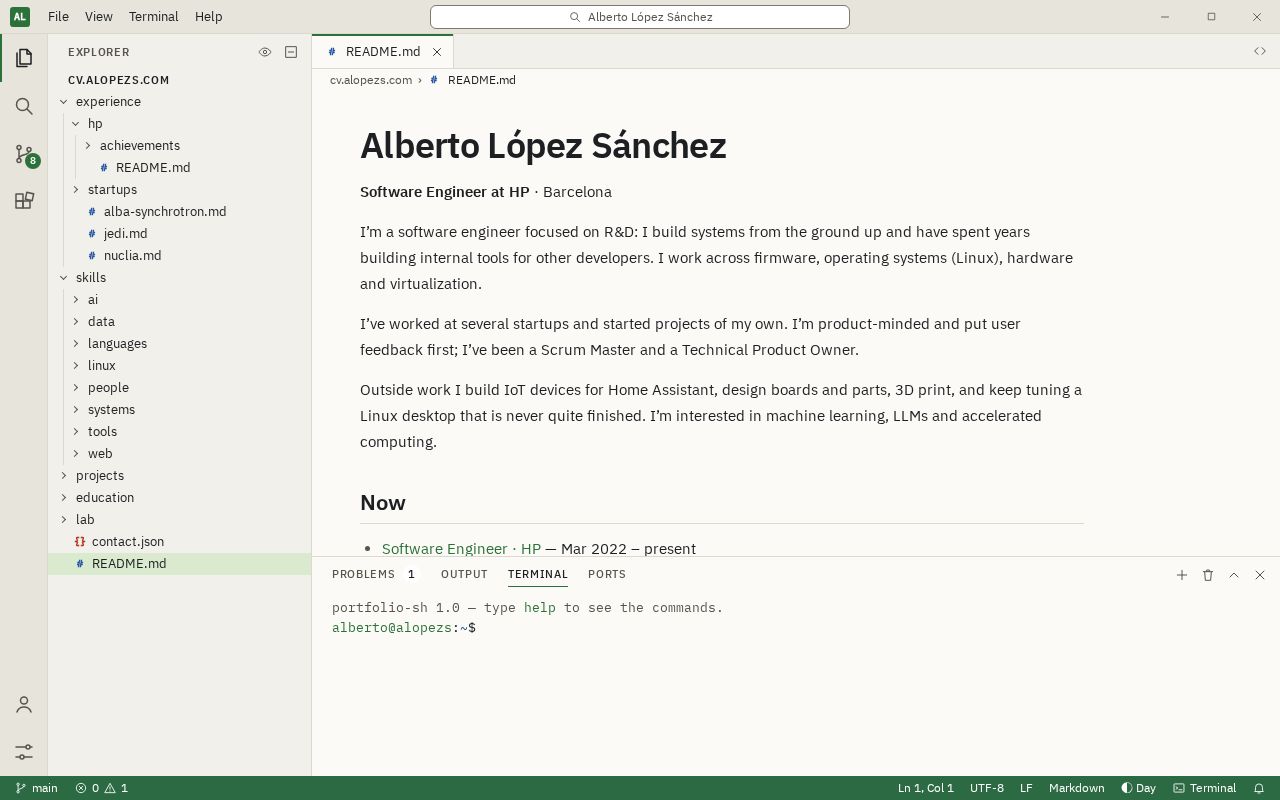Open the Search view in activity bar
The width and height of the screenshot is (1280, 800).
pos(24,106)
